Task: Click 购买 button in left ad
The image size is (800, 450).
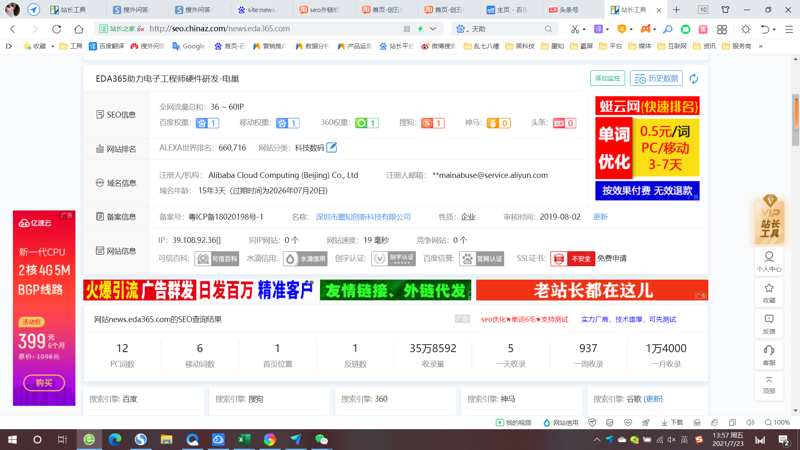Action: [44, 383]
